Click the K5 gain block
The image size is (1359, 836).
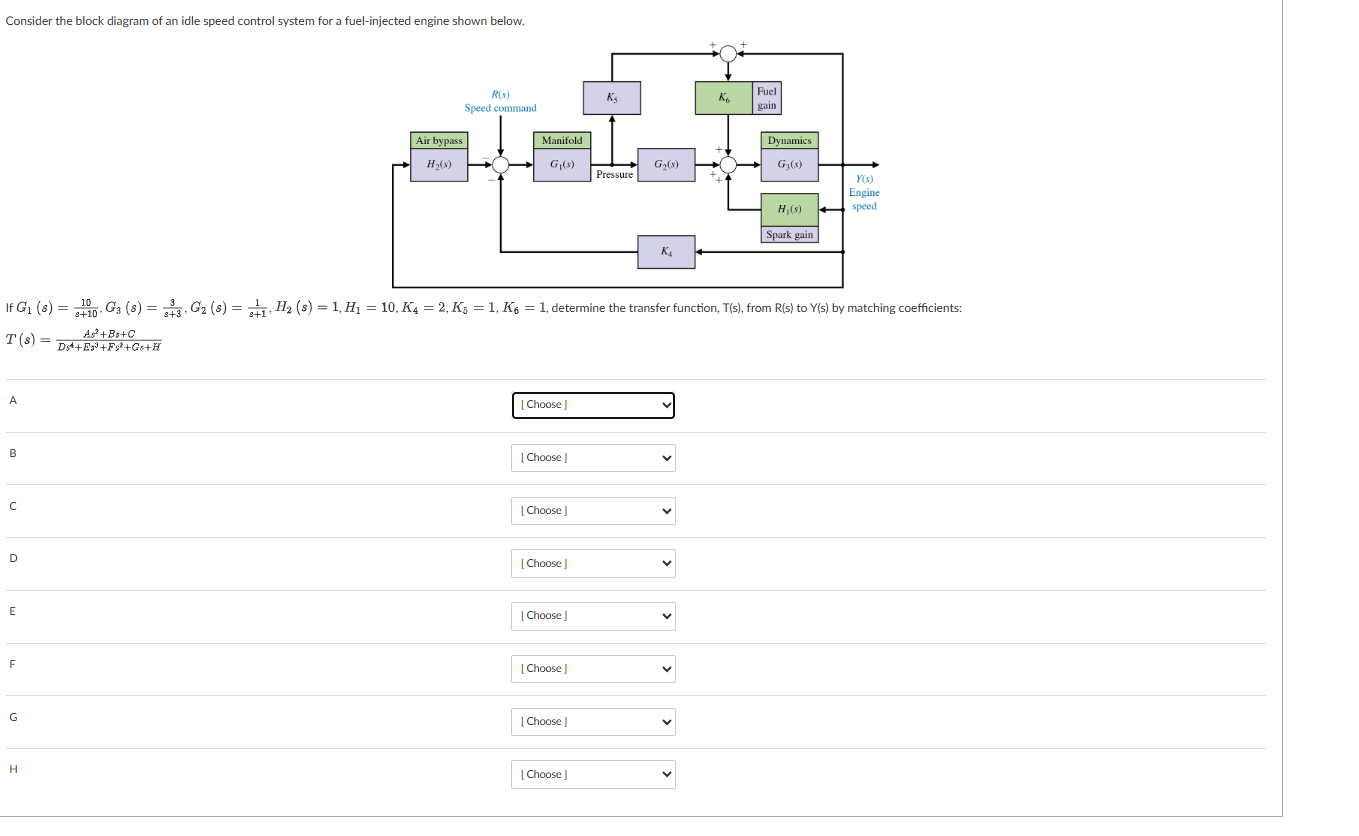[x=610, y=97]
